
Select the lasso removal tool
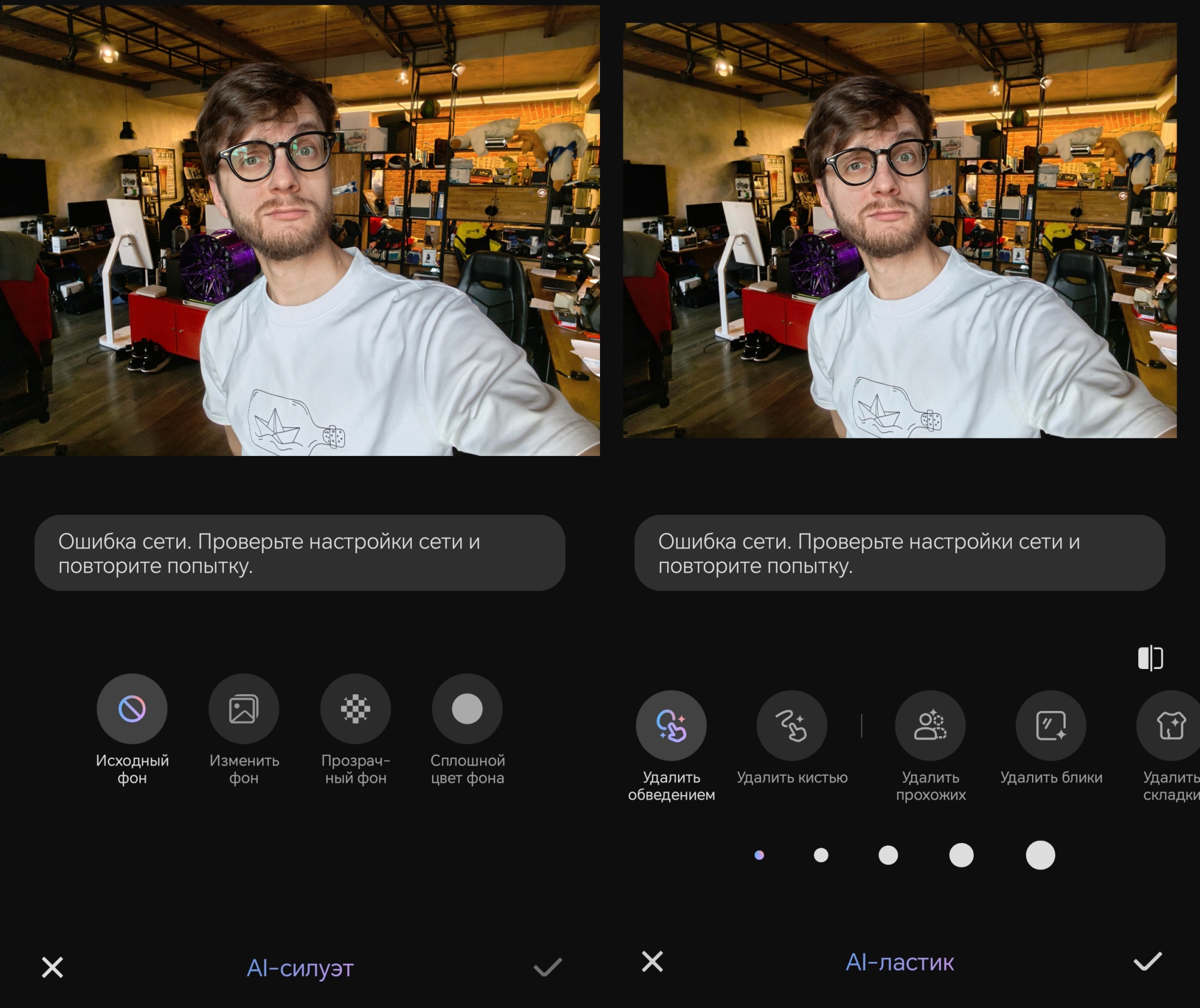pos(671,726)
